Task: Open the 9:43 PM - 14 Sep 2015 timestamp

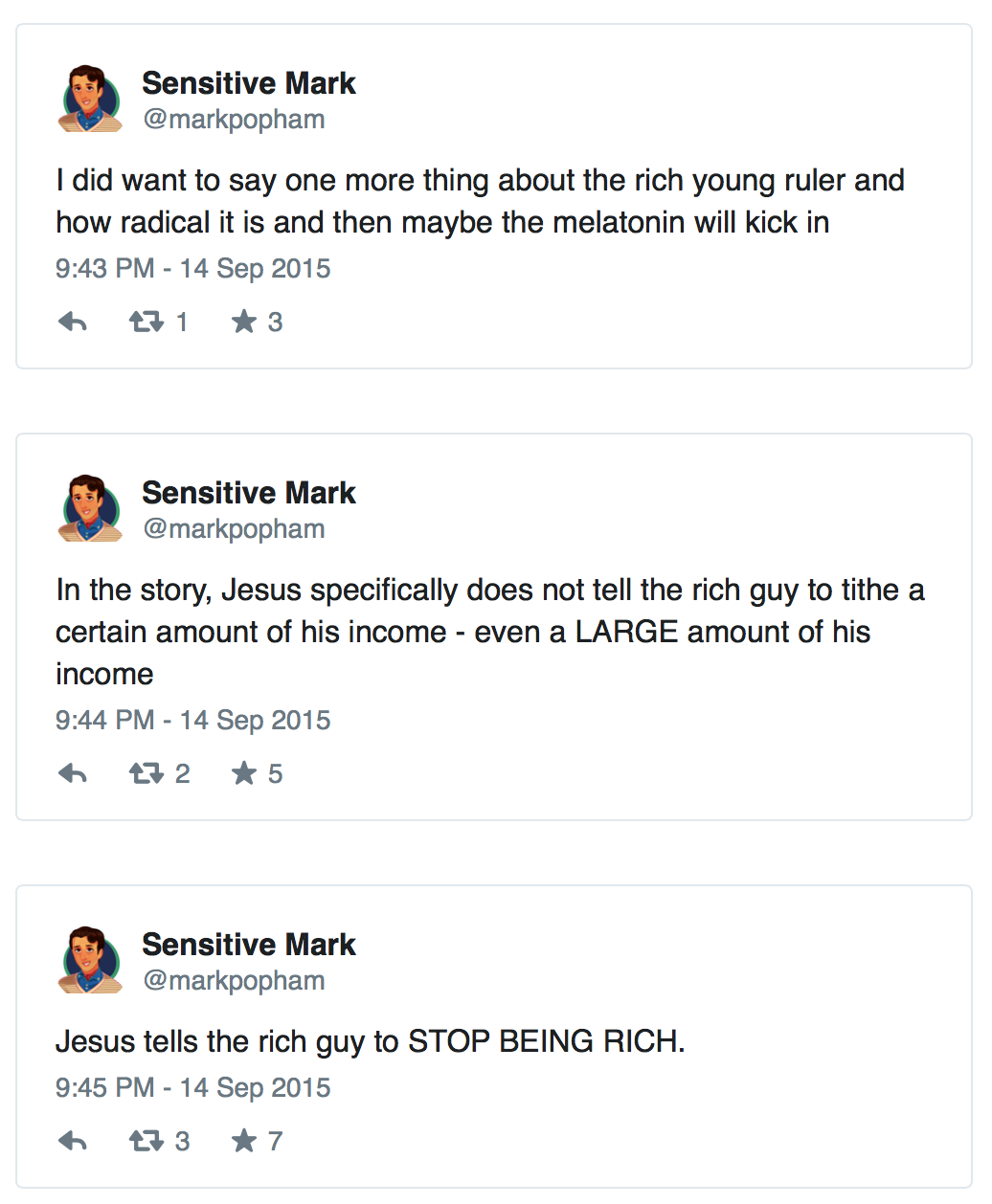Action: click(x=192, y=269)
